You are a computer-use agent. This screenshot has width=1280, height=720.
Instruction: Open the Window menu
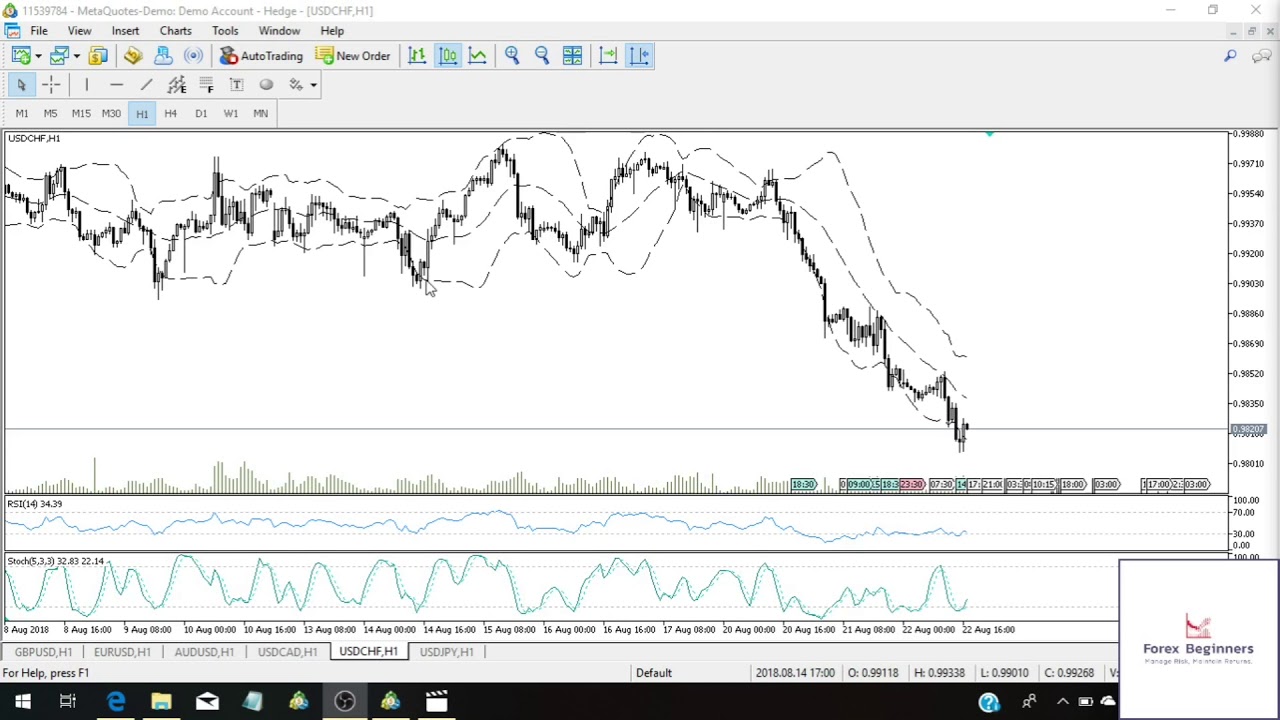(x=279, y=31)
